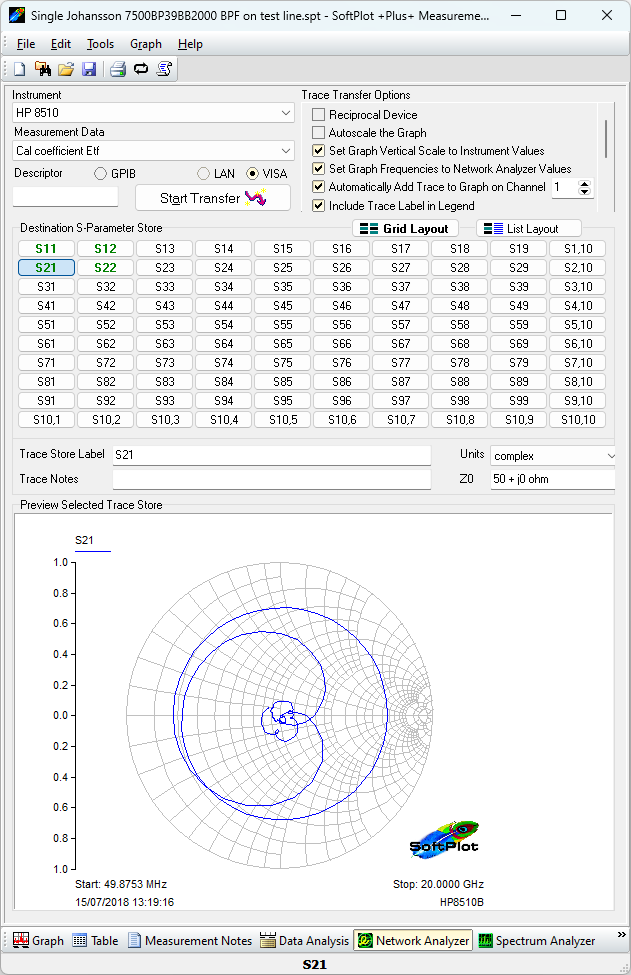Screen dimensions: 631x975
Task: Enable the Reciprocal Device checkbox
Action: pos(320,115)
